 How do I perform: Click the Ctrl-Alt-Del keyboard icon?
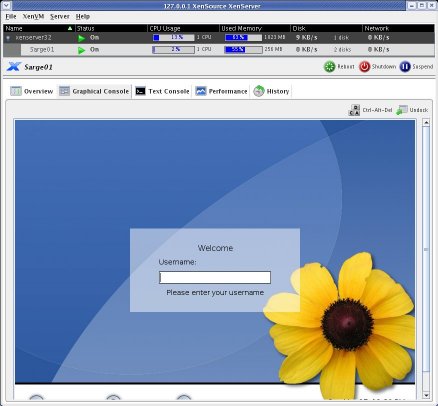tap(354, 110)
